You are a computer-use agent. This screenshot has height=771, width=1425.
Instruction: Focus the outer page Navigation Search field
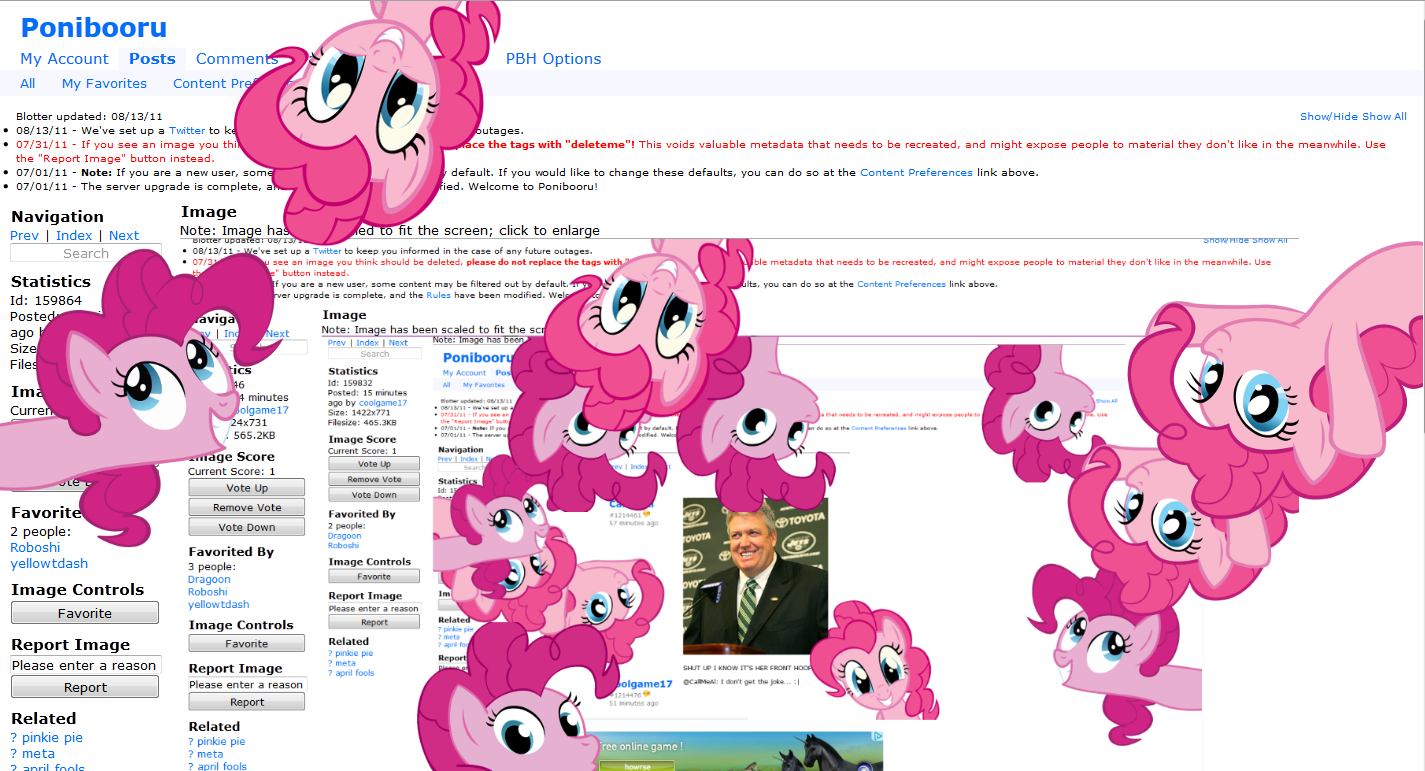85,254
